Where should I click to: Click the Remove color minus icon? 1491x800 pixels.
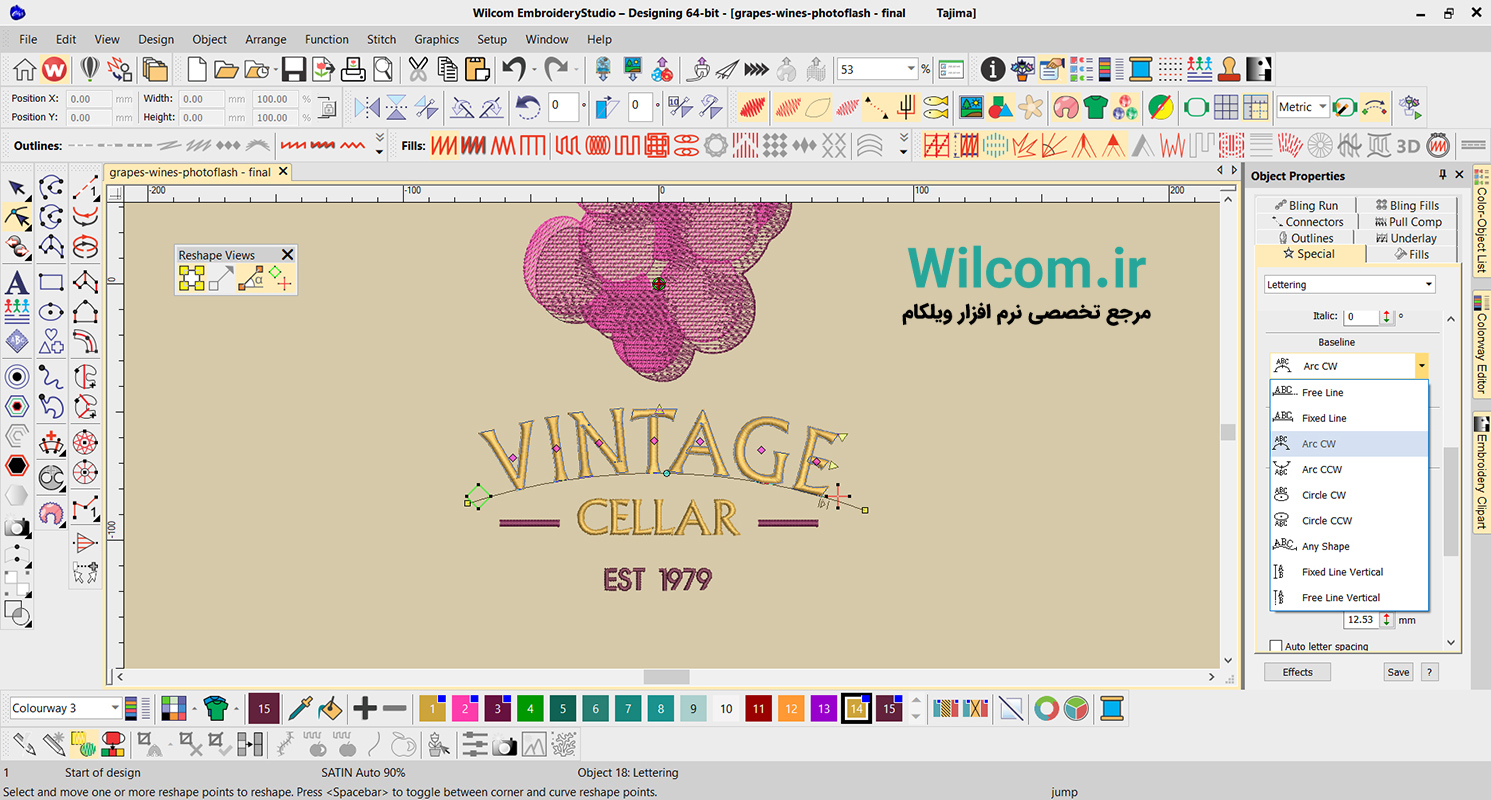click(395, 709)
